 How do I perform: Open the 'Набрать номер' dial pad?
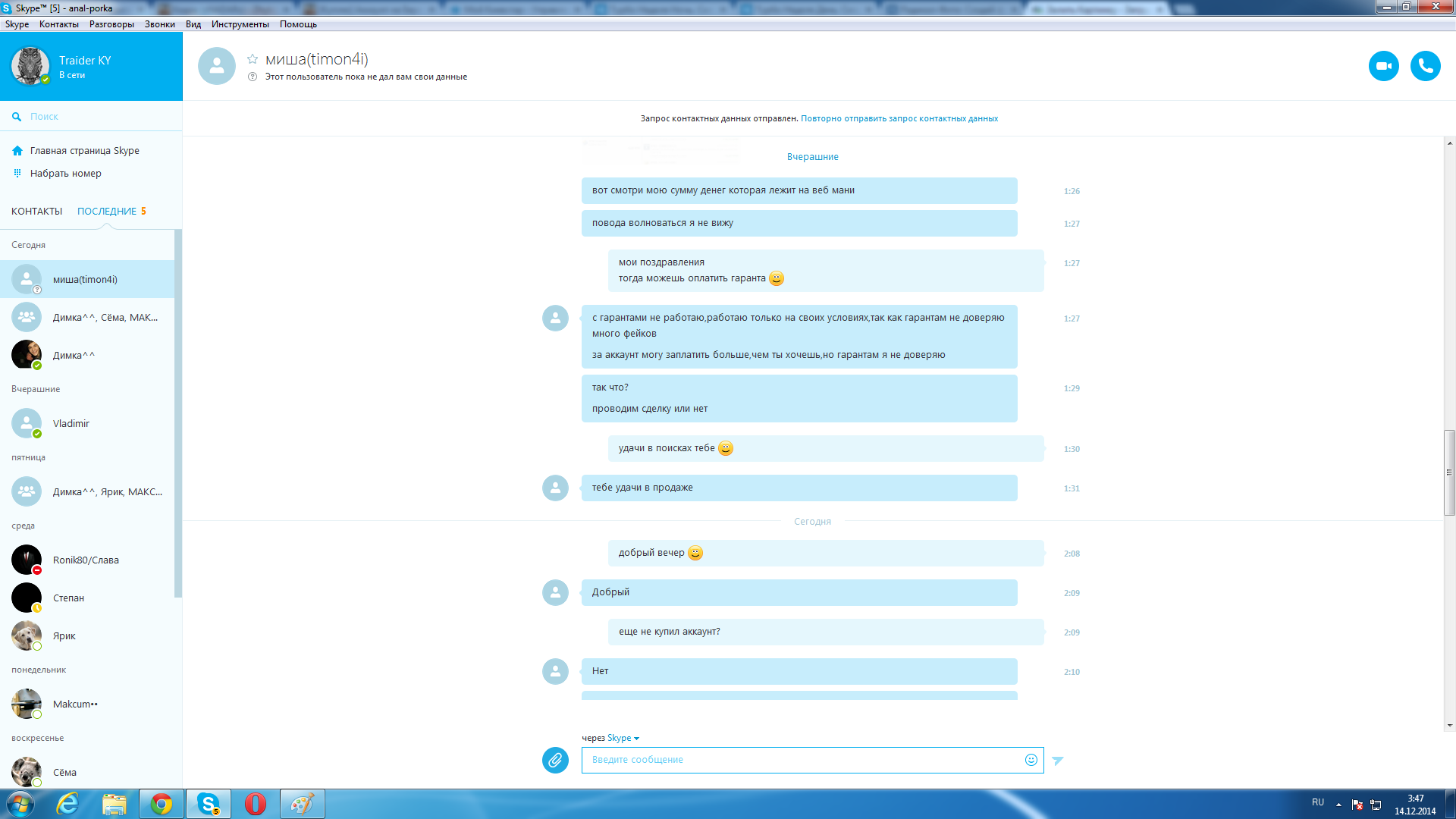(x=65, y=174)
